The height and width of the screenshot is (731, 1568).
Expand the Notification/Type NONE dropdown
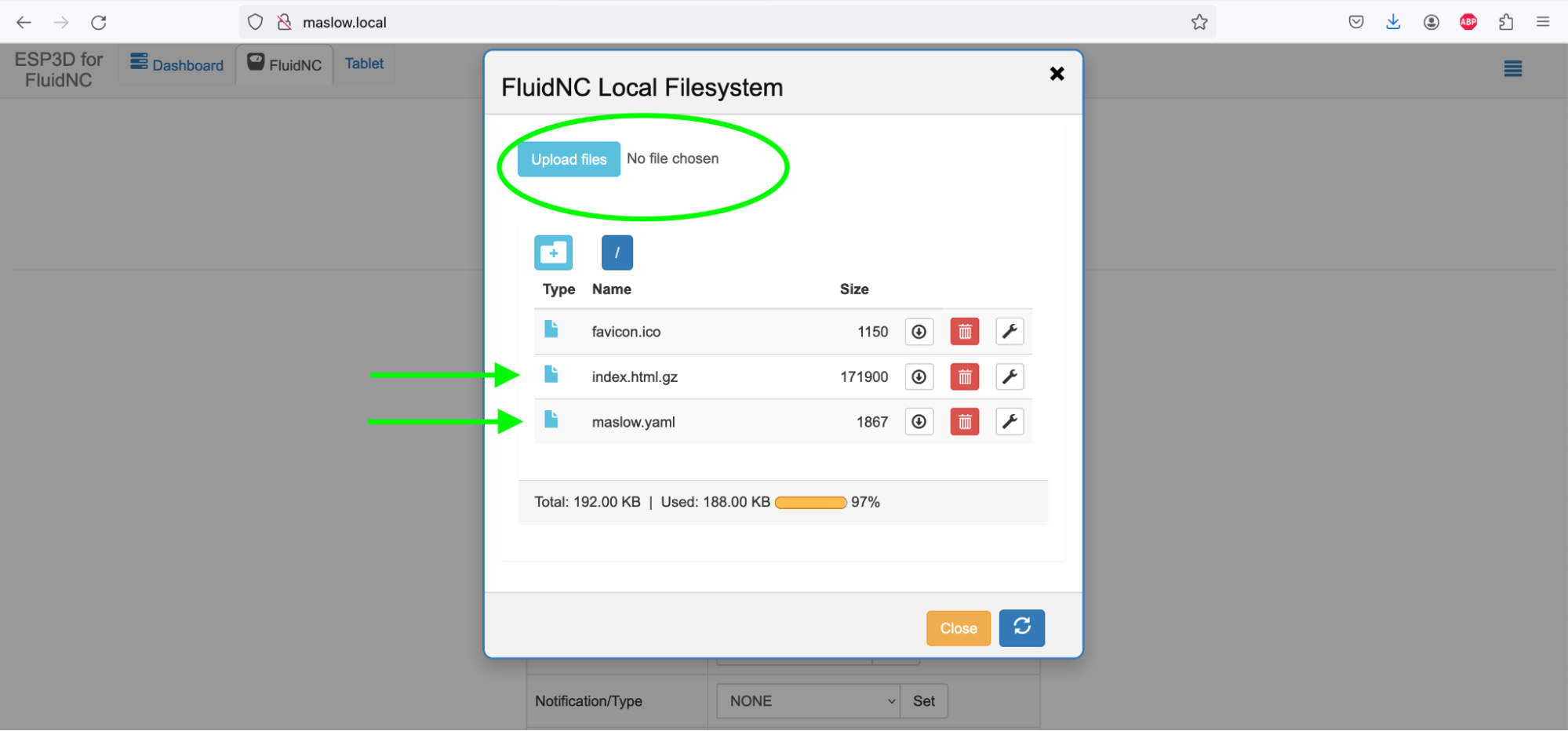(x=808, y=701)
